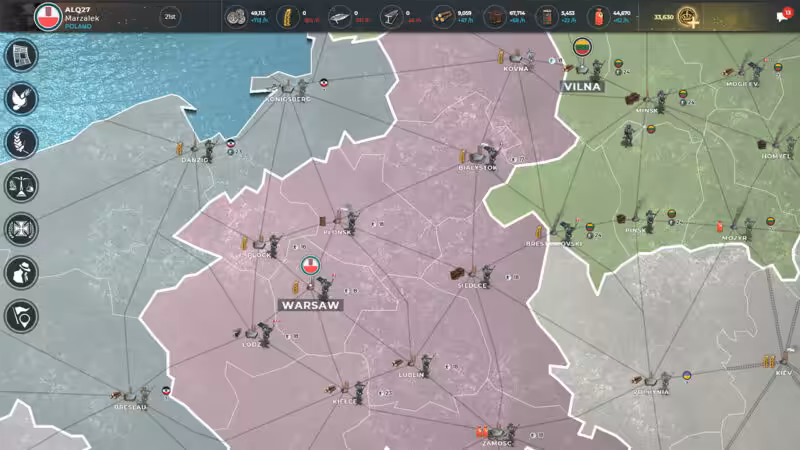Viewport: 800px width, 450px height.
Task: Select the army unit at Brest-Litovsk
Action: (x=566, y=232)
